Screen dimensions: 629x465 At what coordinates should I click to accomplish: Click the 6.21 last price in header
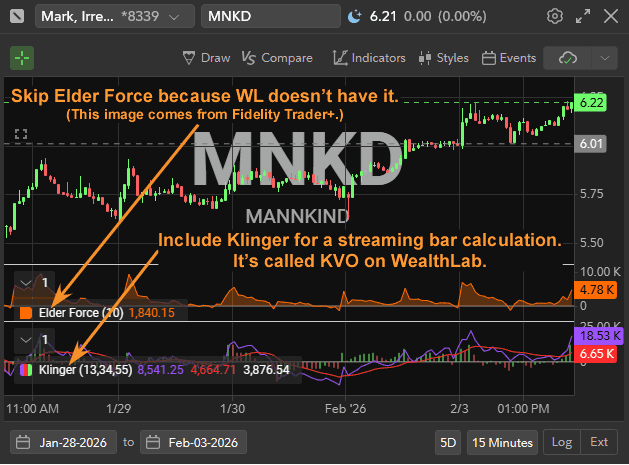click(383, 16)
